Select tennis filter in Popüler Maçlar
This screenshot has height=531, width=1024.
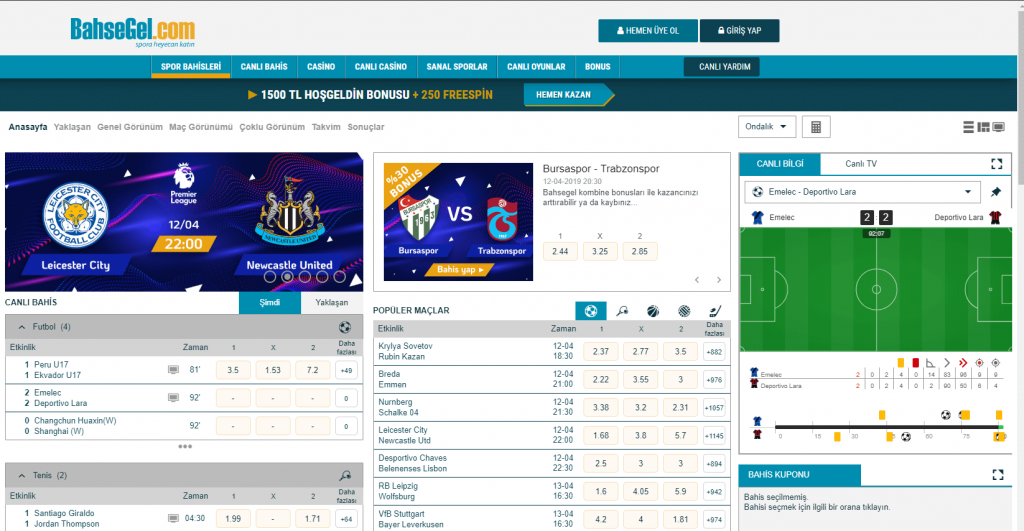click(622, 311)
